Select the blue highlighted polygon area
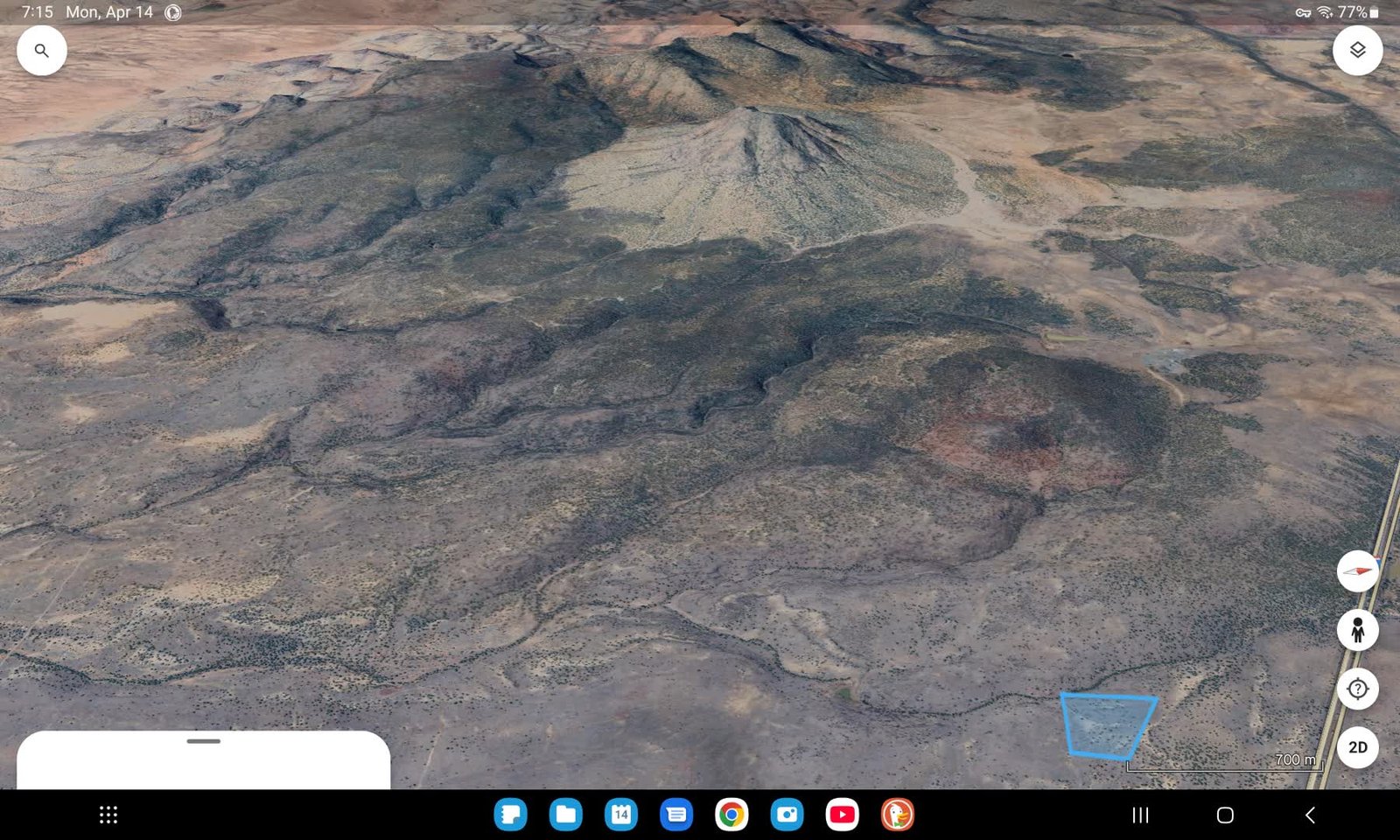Viewport: 1400px width, 840px height. (x=1107, y=725)
